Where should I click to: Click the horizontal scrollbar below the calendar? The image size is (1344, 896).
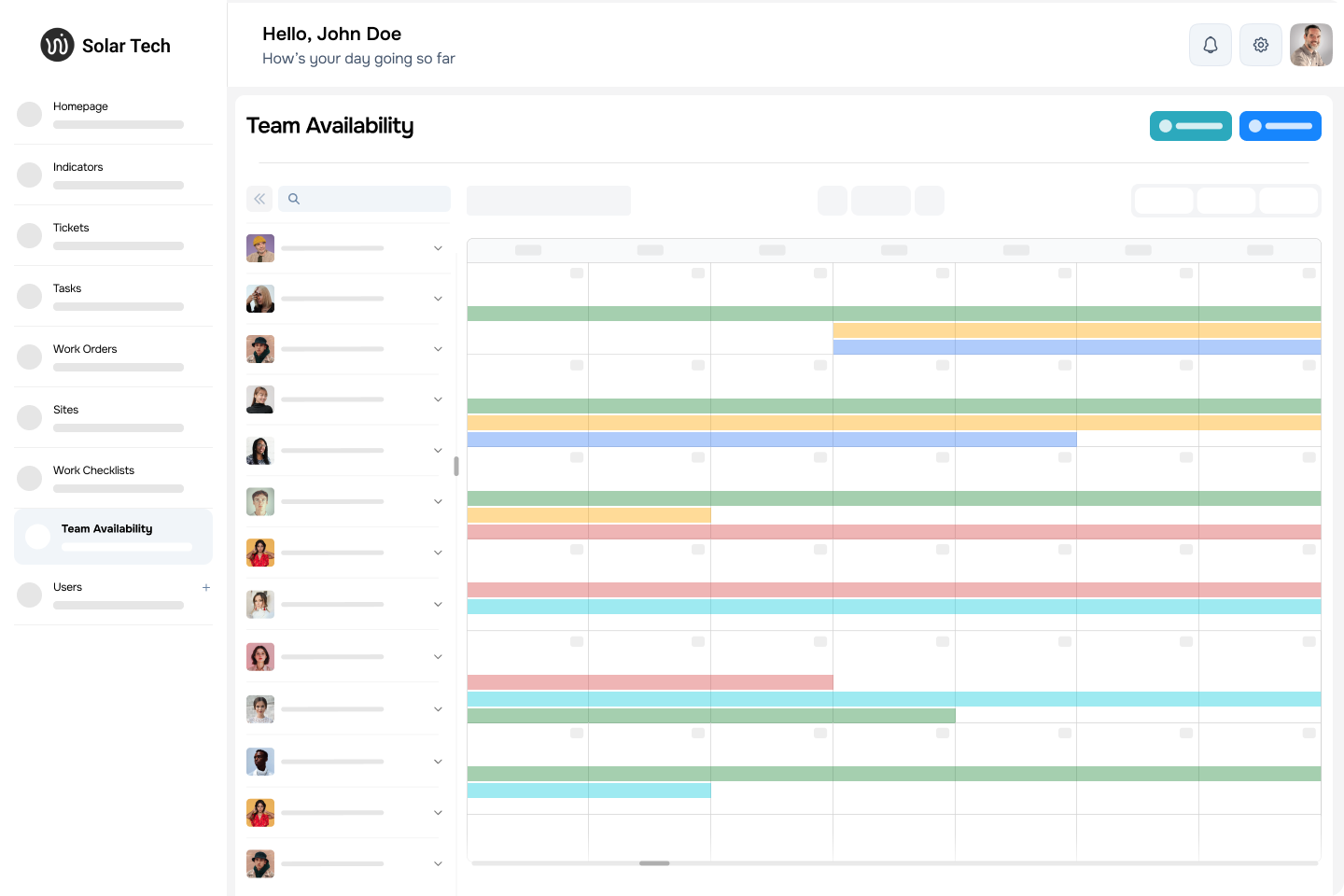[x=654, y=863]
